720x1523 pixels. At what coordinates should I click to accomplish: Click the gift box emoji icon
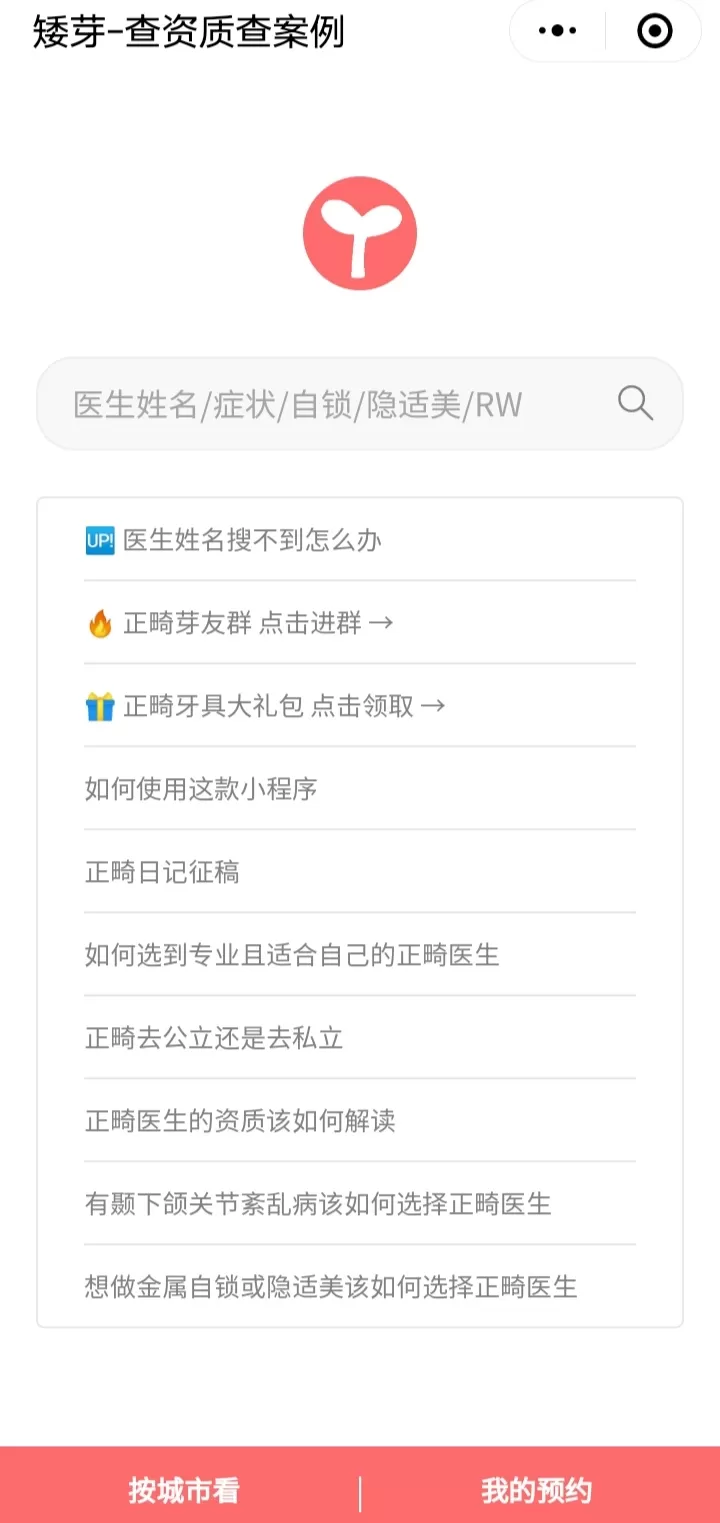coord(100,707)
